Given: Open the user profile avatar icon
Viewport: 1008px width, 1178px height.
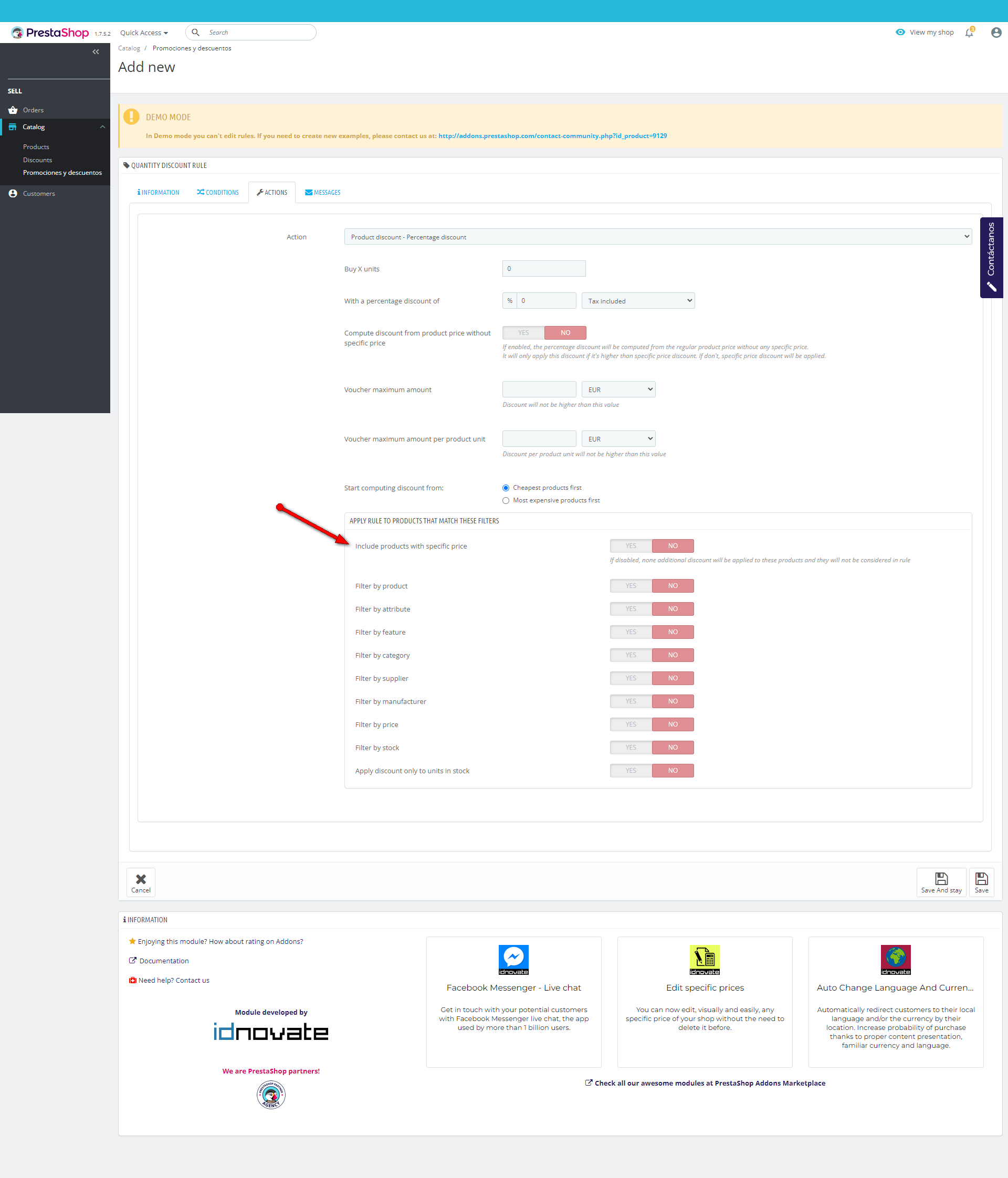Looking at the screenshot, I should click(x=995, y=33).
